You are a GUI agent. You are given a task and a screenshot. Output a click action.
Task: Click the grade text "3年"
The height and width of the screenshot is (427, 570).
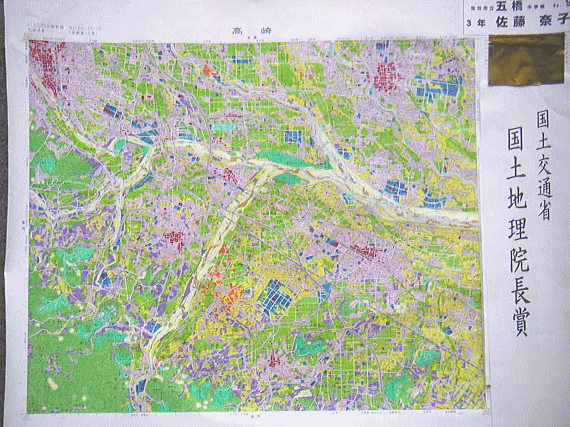(x=476, y=23)
